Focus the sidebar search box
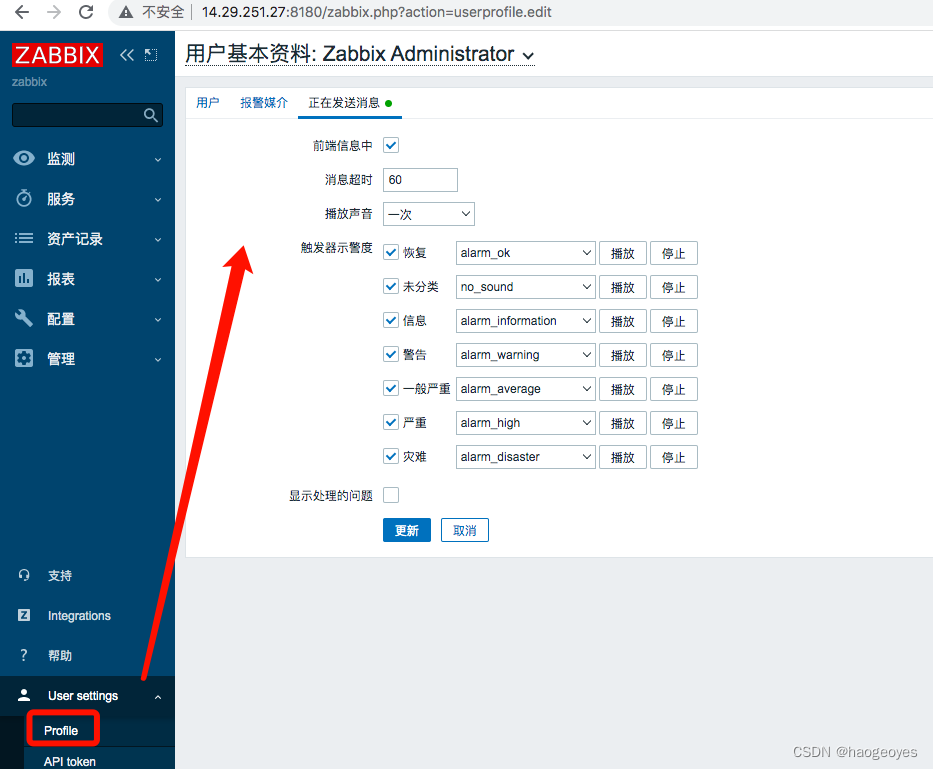 click(87, 115)
